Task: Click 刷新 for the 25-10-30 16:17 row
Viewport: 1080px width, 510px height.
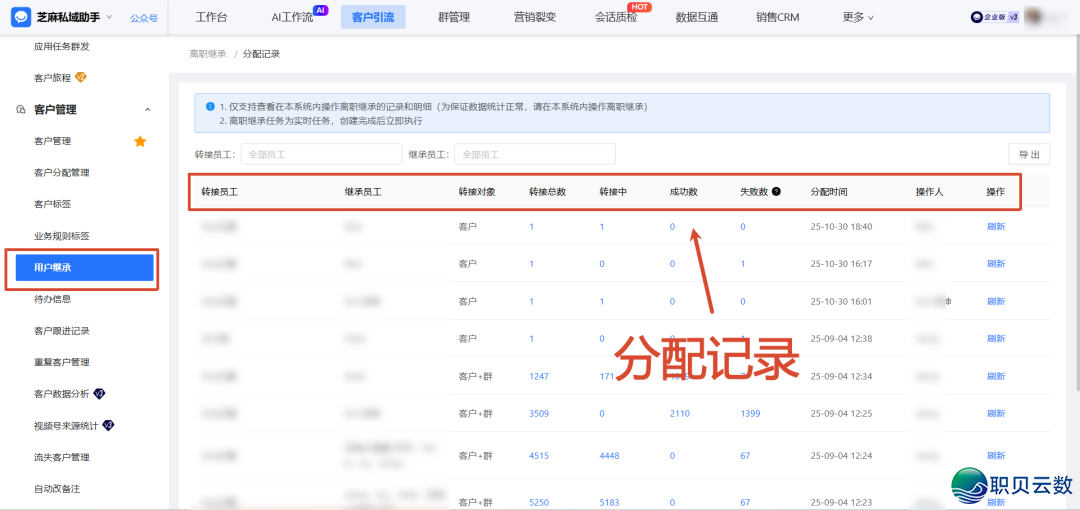Action: click(x=996, y=264)
